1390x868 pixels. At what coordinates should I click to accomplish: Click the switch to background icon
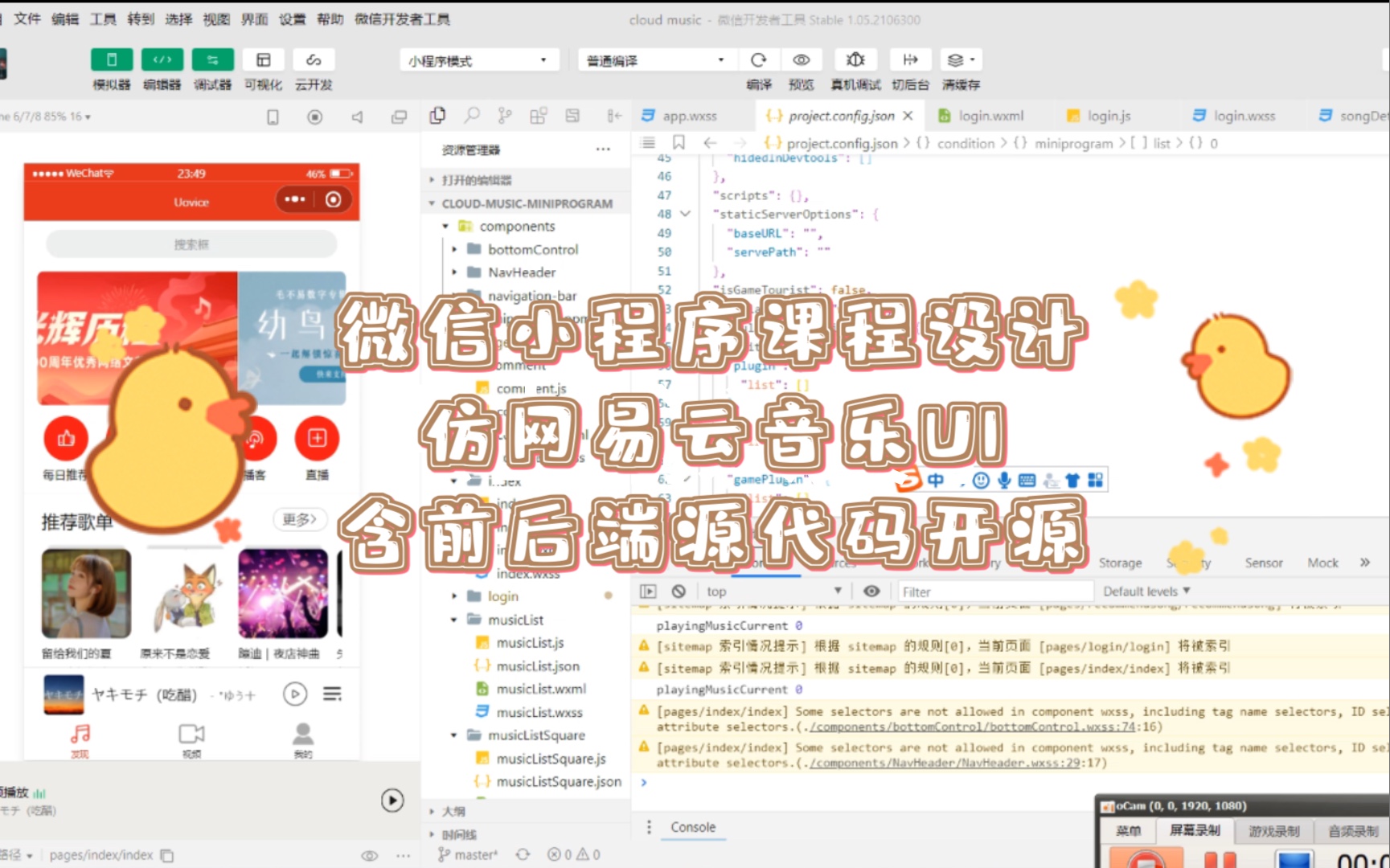(910, 59)
